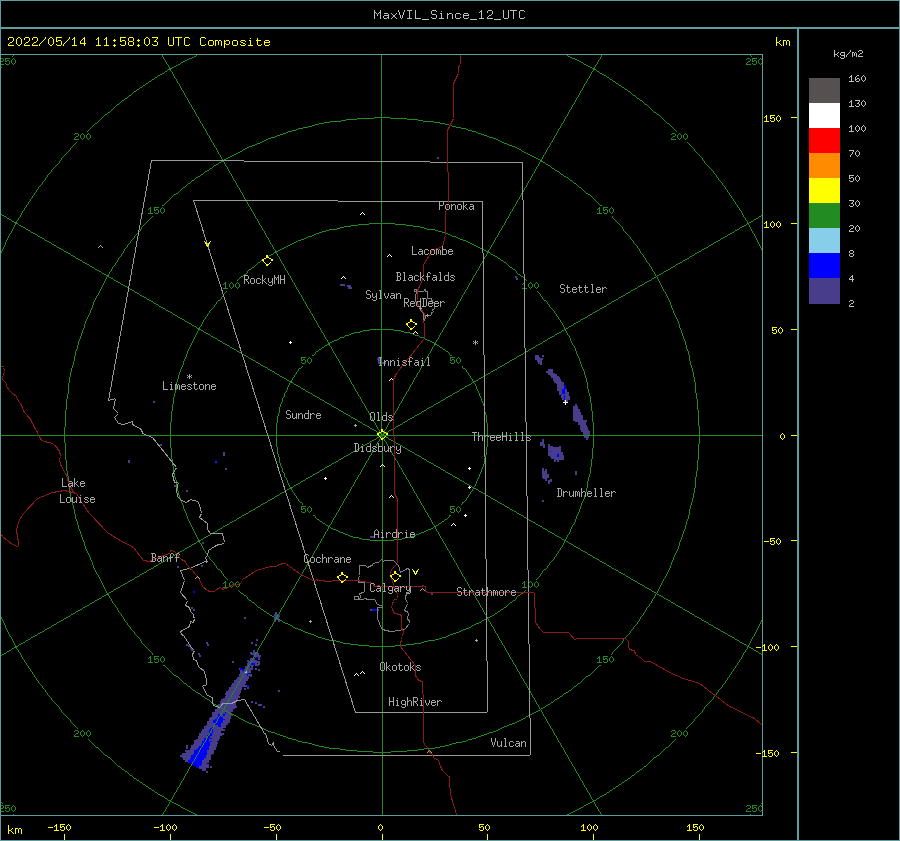Click the yellow diamond marker under Cochrane

click(342, 577)
